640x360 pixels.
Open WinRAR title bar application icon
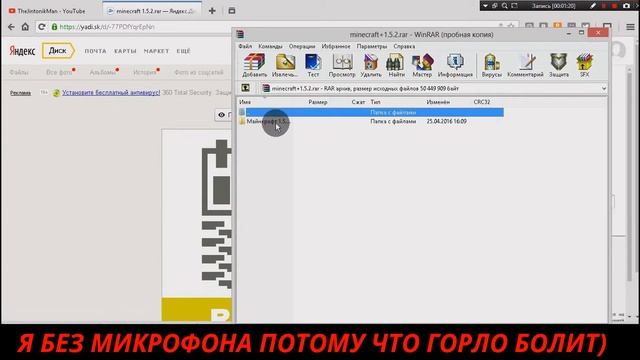[240, 34]
